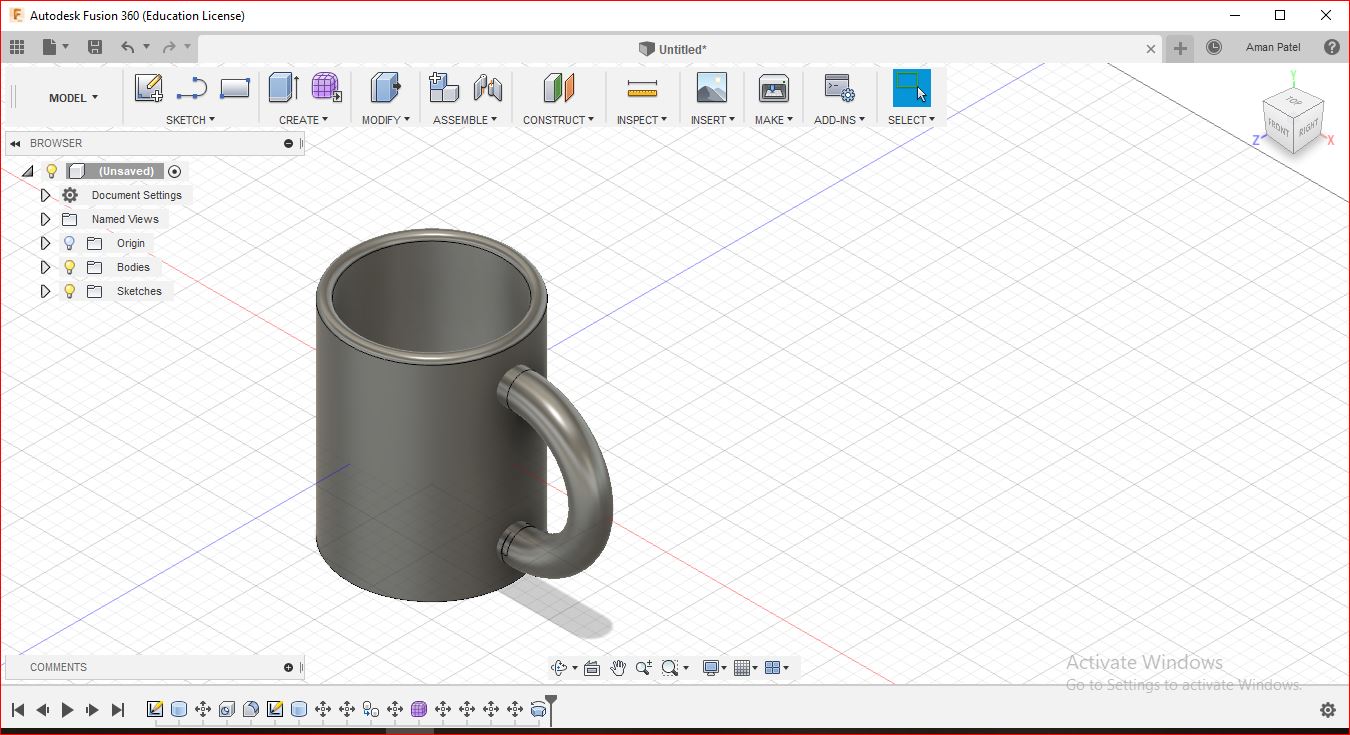Expand the Comments panel plus button

click(x=289, y=667)
